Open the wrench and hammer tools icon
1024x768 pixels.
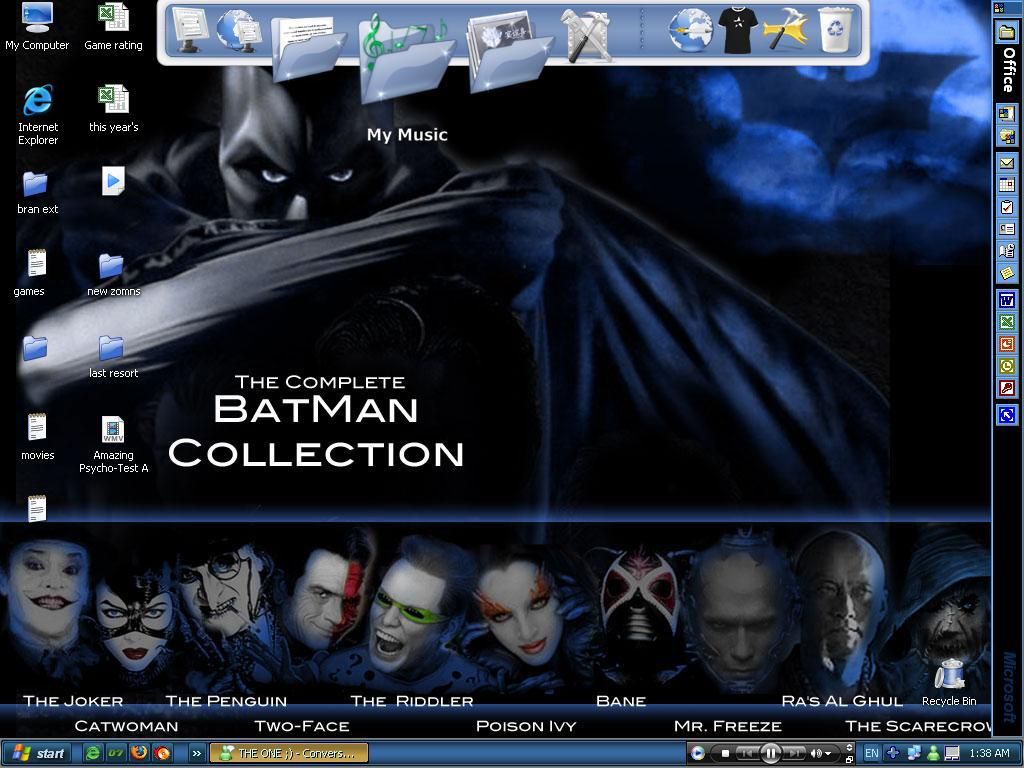tap(586, 36)
